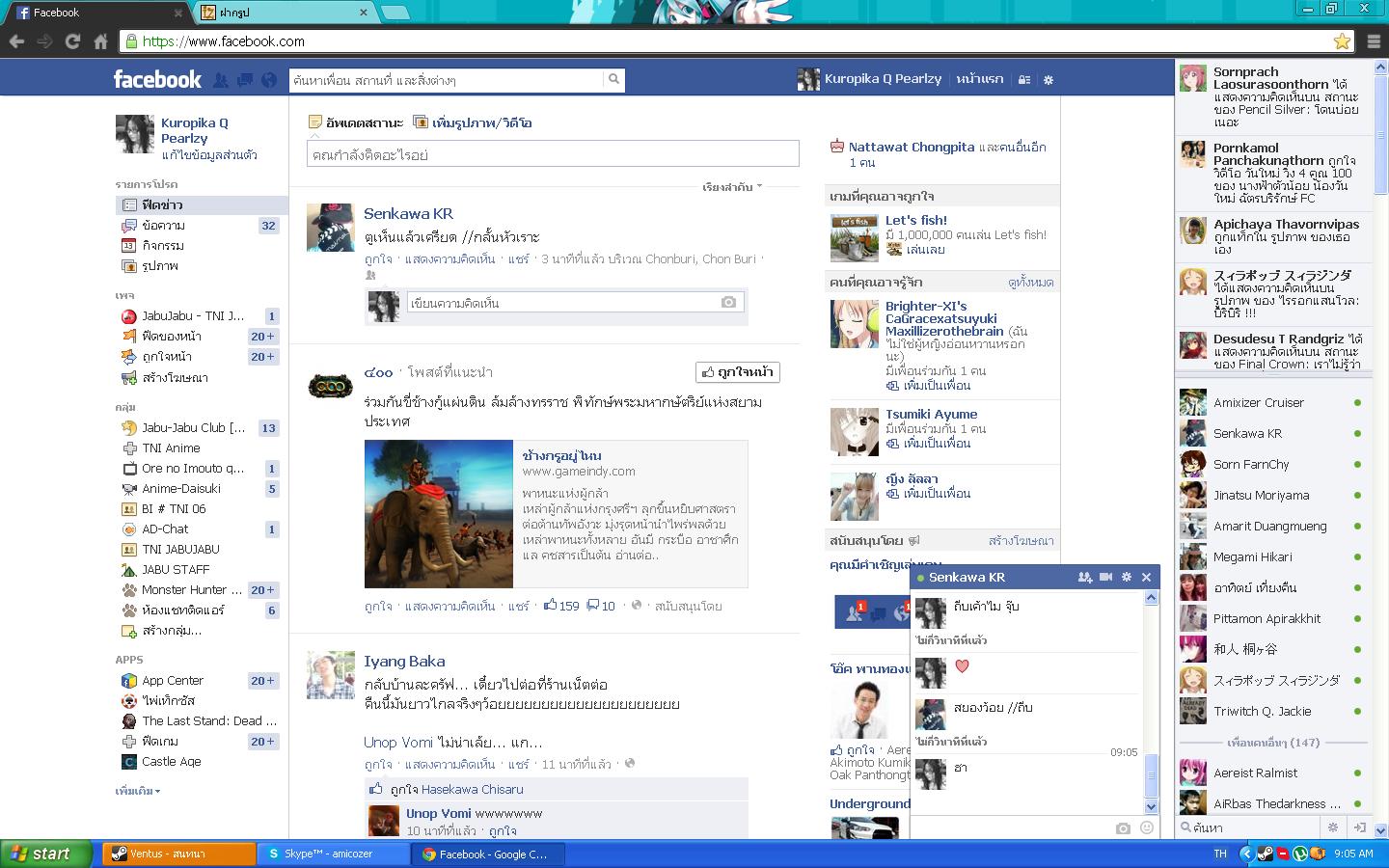Click the Chrome home icon
The image size is (1389, 868).
(x=100, y=41)
